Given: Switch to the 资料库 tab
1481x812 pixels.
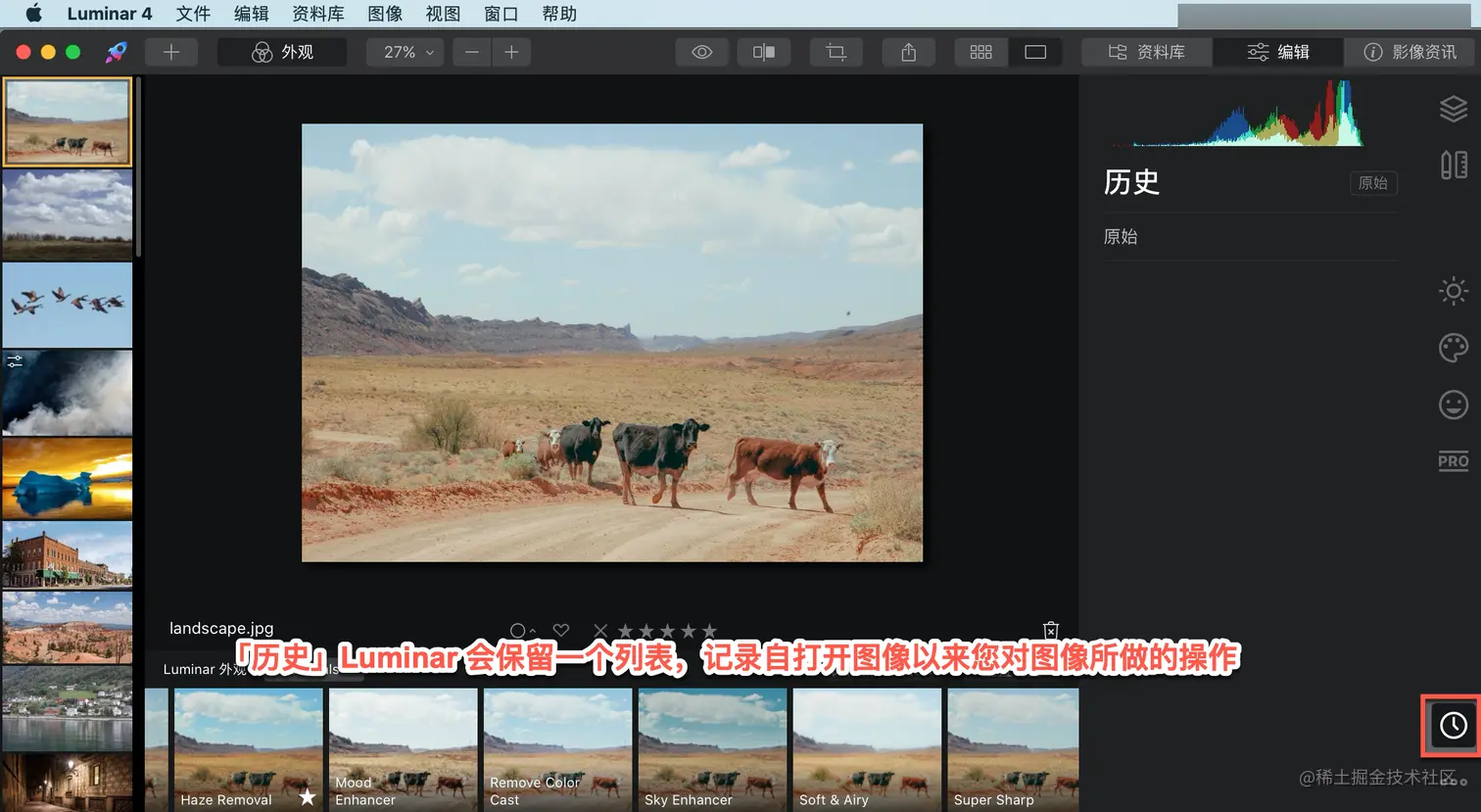Looking at the screenshot, I should pos(1146,52).
